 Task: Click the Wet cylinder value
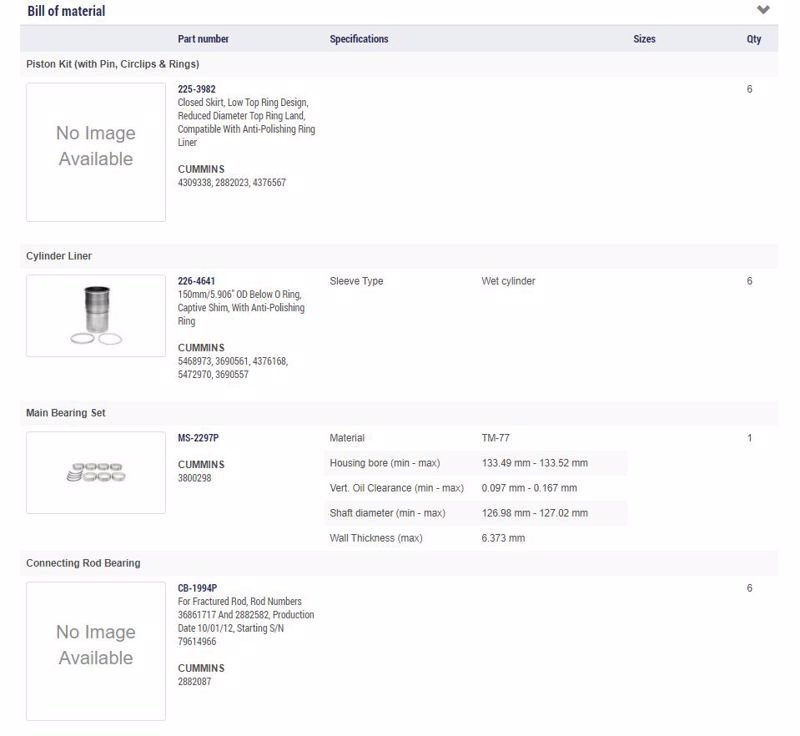pos(508,281)
